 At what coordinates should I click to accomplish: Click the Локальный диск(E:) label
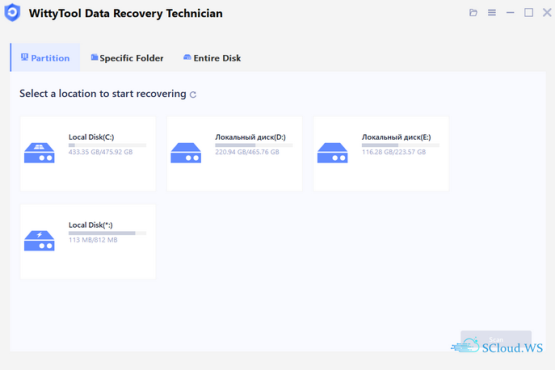click(396, 137)
